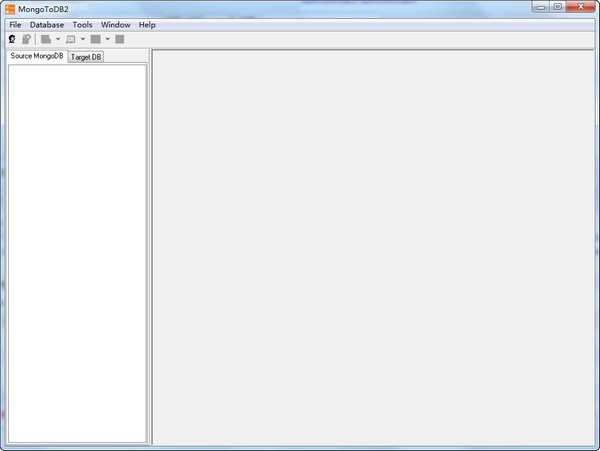600x451 pixels.
Task: Click the fifth toolbar icon before the last dropdown arrow
Action: (95, 39)
